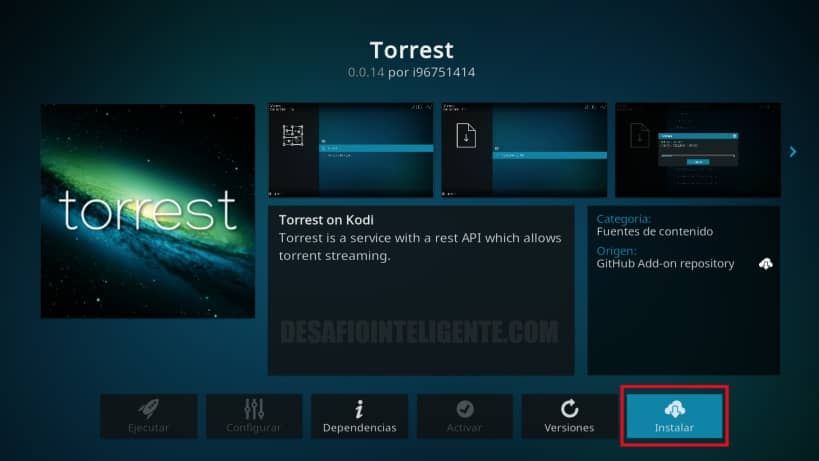Click the 'Torrest' title heading
The width and height of the screenshot is (819, 461).
[412, 50]
